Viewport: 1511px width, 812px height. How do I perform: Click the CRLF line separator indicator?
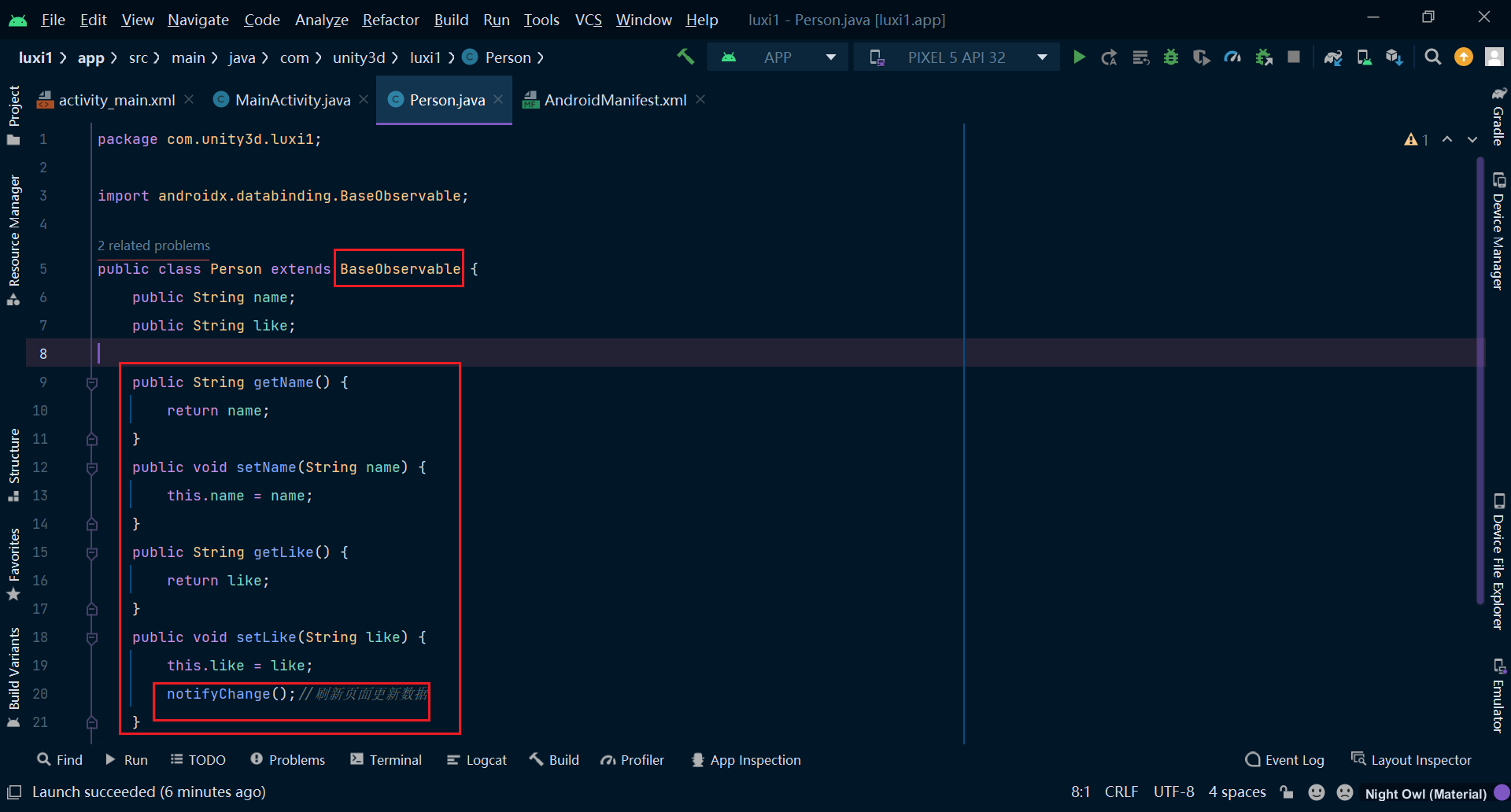1121,792
